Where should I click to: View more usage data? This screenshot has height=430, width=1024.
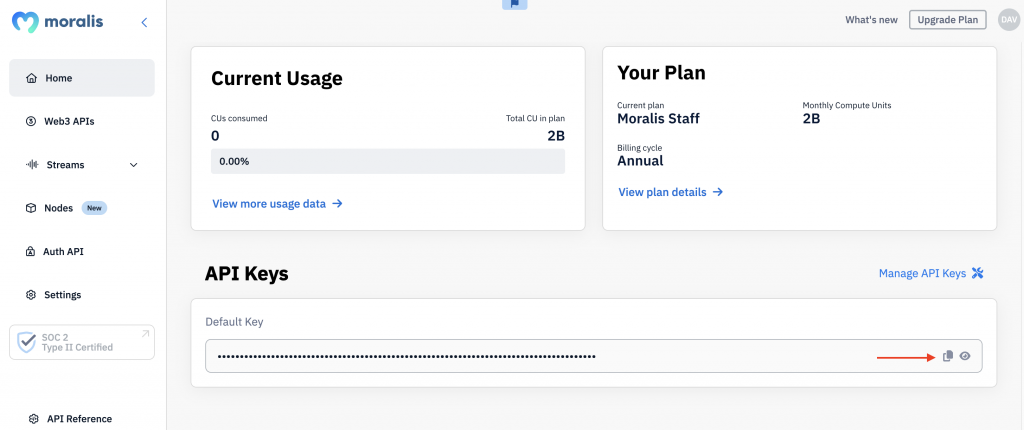[278, 203]
